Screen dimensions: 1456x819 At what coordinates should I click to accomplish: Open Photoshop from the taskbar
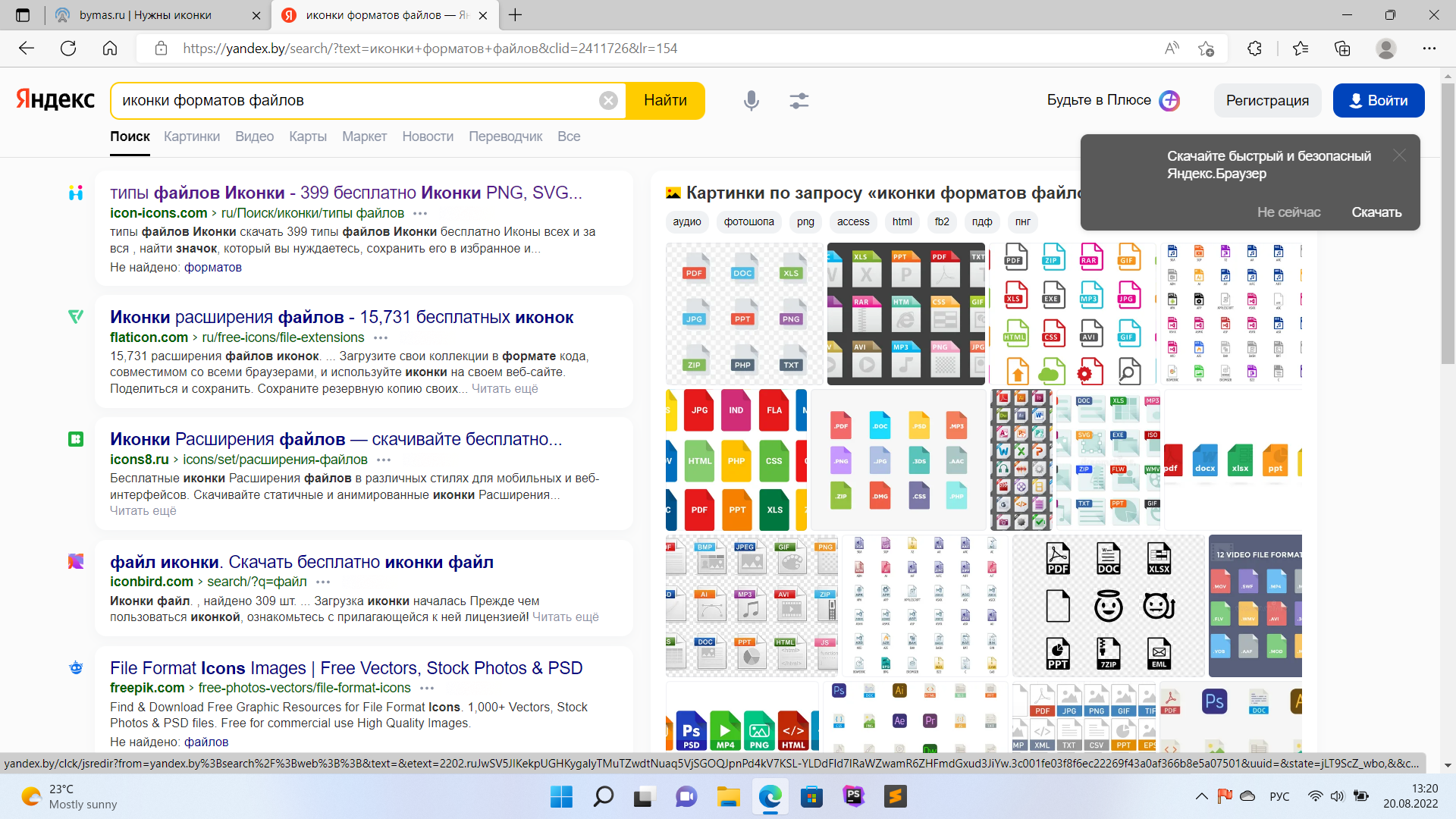pos(853,796)
